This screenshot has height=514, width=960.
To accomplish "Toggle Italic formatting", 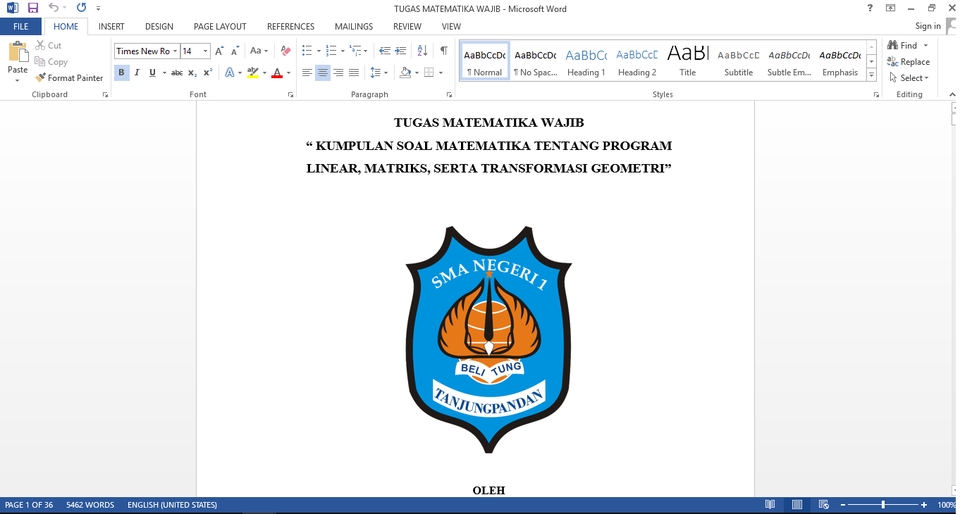I will (x=137, y=73).
